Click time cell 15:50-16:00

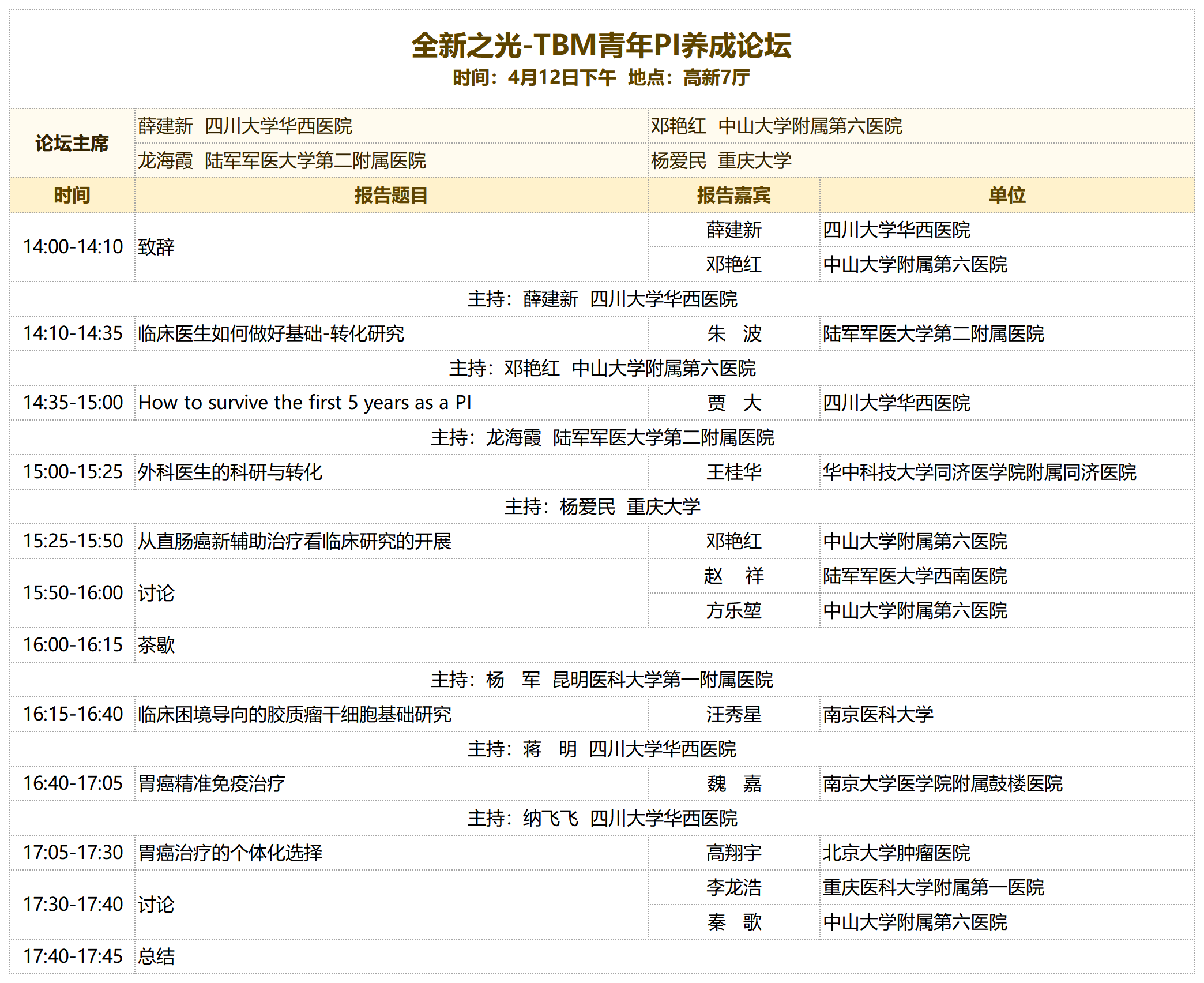tap(73, 593)
